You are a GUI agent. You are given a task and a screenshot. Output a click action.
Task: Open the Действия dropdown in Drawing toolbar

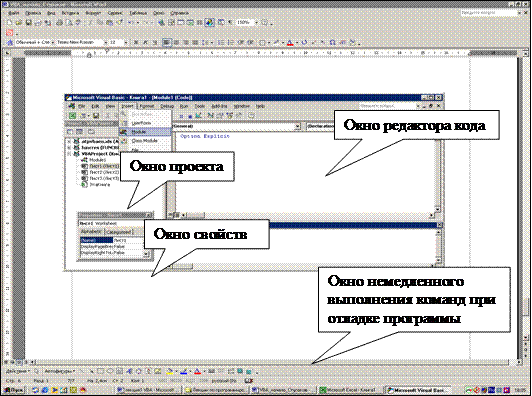[17, 371]
